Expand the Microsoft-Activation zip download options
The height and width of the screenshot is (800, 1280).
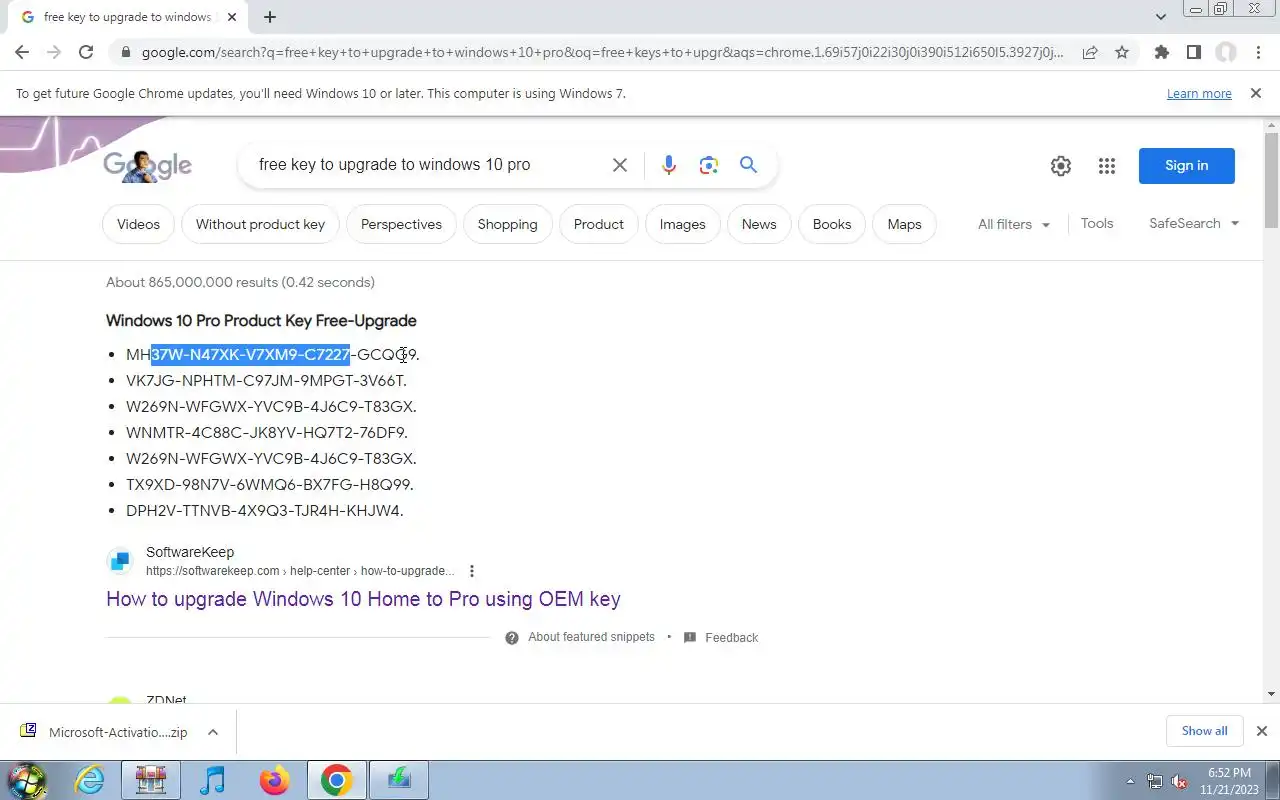213,732
